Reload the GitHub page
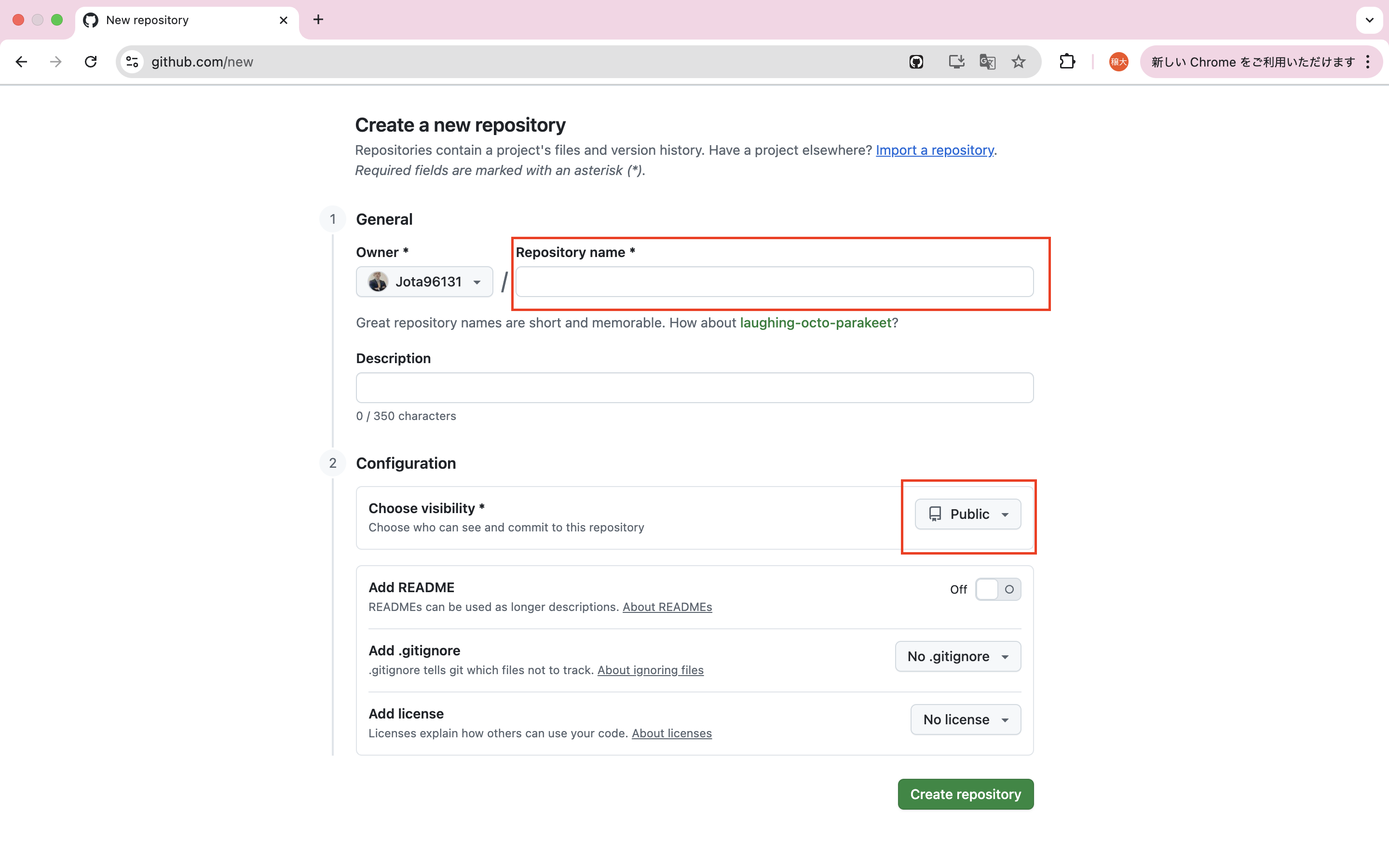This screenshot has height=868, width=1389. [91, 61]
